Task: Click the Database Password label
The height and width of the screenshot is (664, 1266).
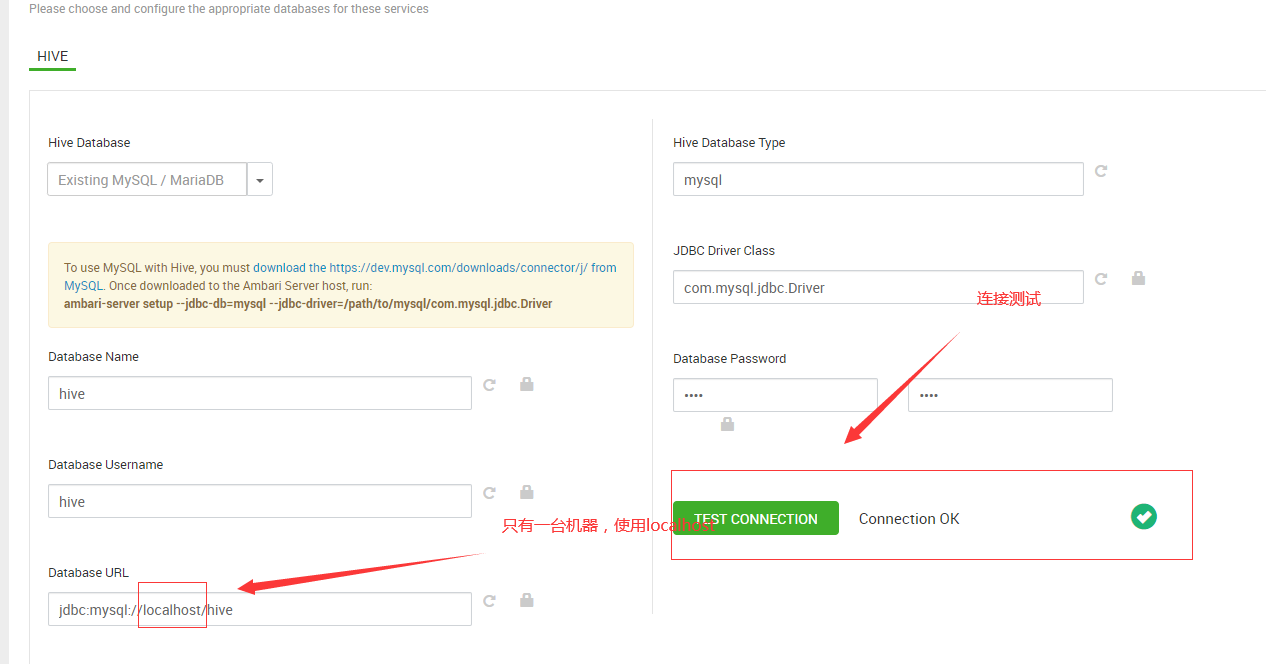Action: (730, 359)
